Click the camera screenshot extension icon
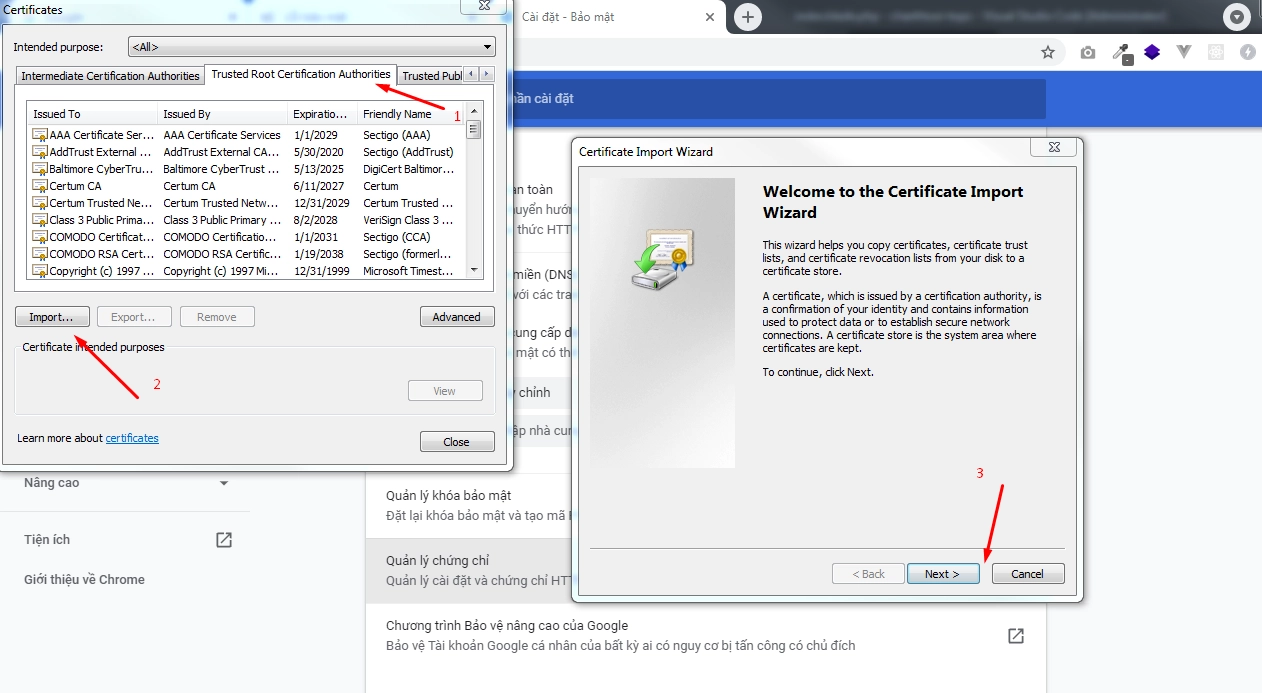 tap(1088, 52)
